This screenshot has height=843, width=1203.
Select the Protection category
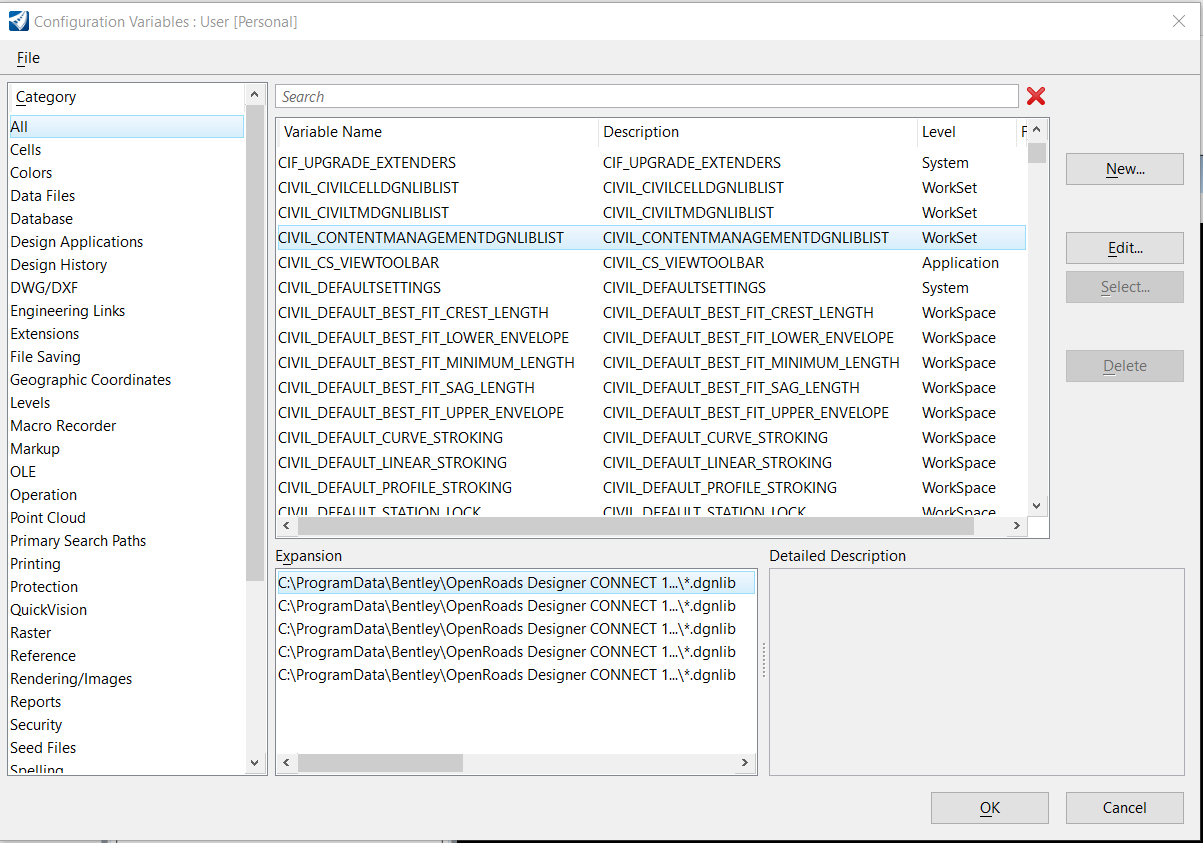click(126, 587)
